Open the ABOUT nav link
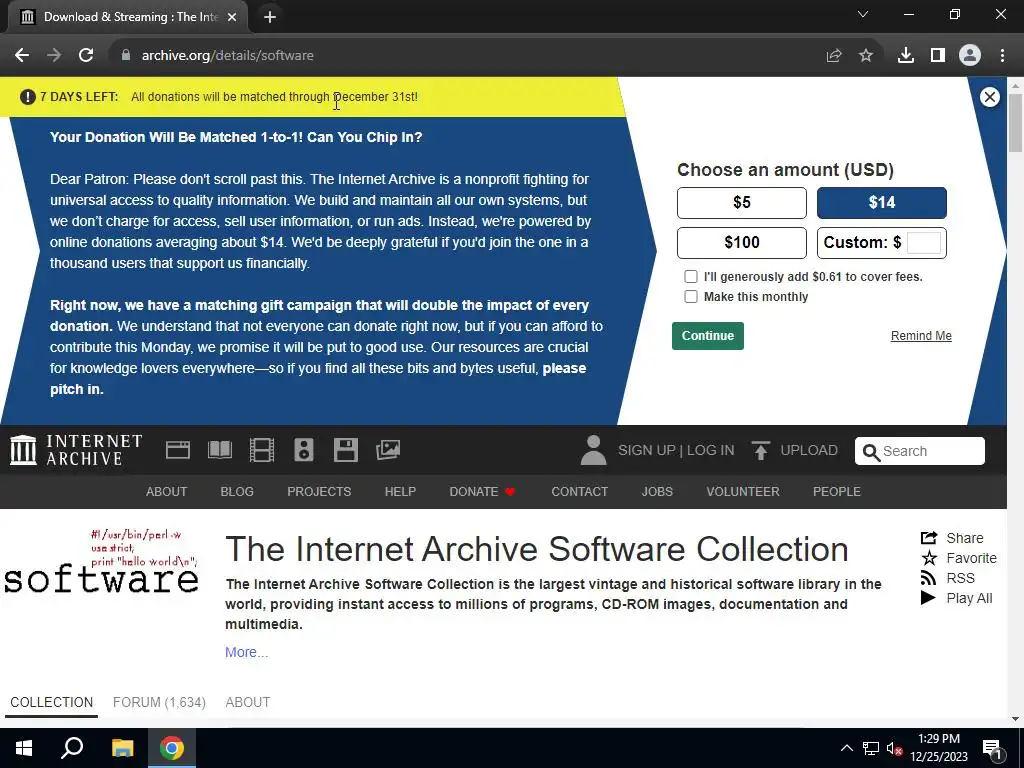1024x768 pixels. point(167,492)
